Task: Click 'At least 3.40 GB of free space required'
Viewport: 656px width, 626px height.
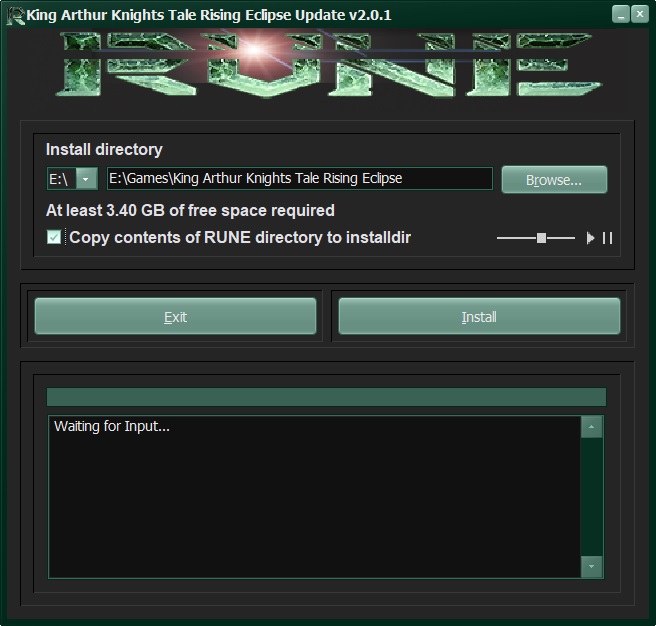Action: click(x=190, y=210)
